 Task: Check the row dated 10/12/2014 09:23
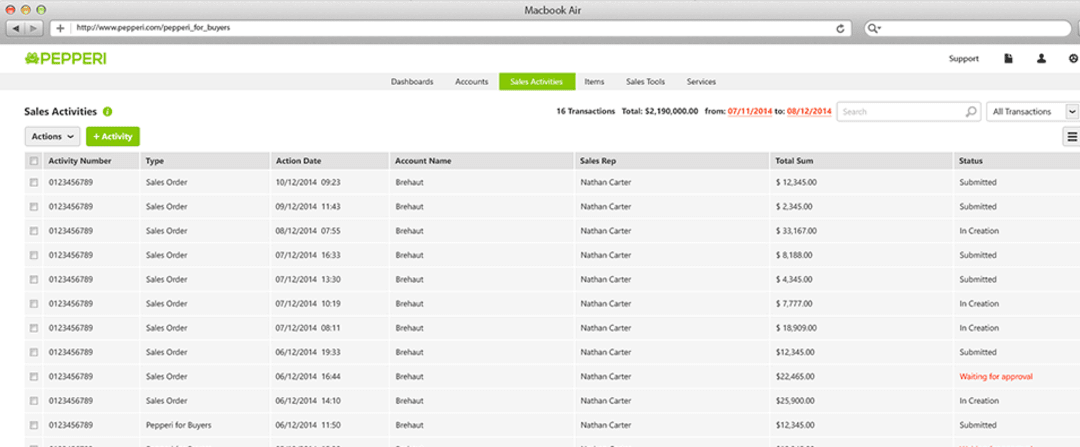pyautogui.click(x=34, y=183)
